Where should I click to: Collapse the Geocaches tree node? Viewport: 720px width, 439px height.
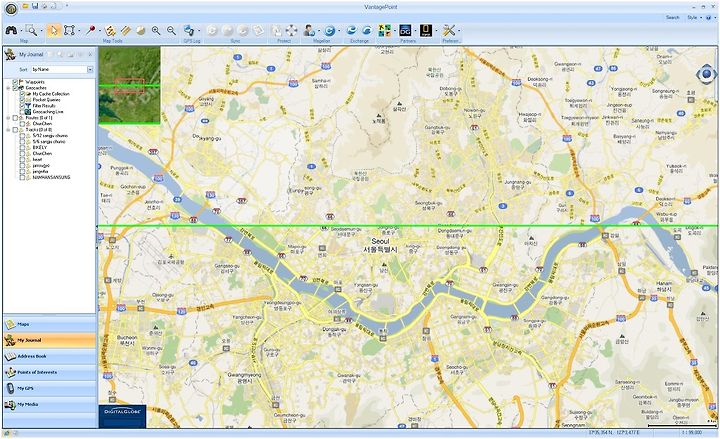8,88
